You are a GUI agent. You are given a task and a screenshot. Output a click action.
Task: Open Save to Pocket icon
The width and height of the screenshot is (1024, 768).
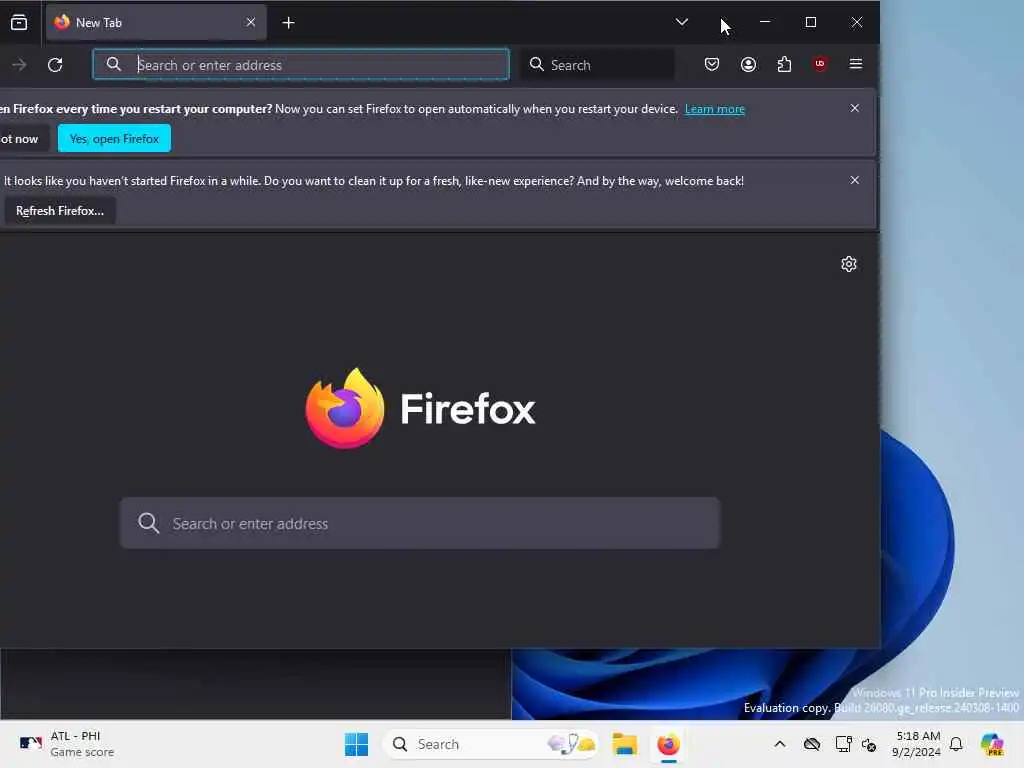pos(712,64)
